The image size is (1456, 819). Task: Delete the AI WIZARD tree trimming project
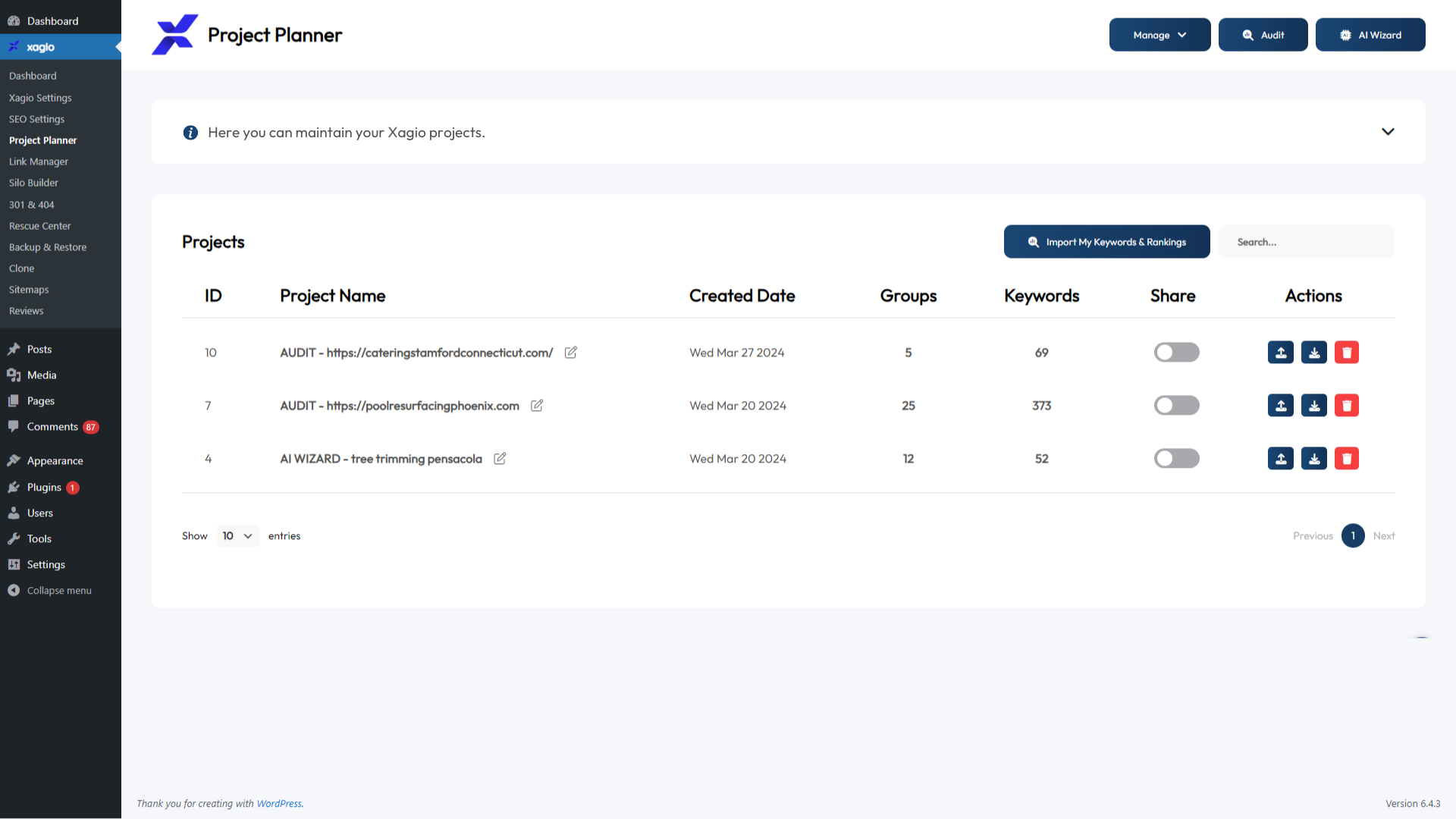point(1347,458)
